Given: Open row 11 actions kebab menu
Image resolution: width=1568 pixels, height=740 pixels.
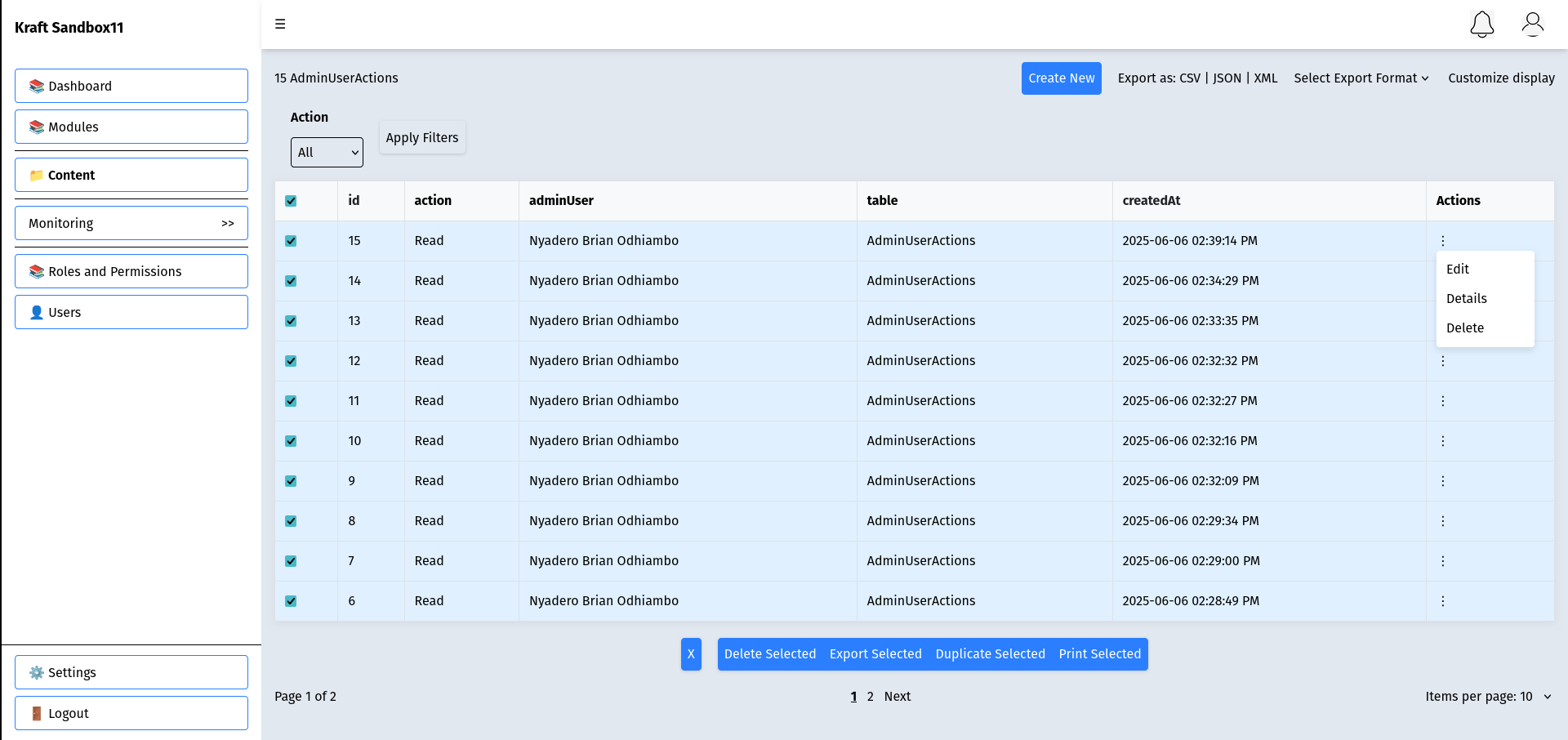Looking at the screenshot, I should click(1443, 401).
